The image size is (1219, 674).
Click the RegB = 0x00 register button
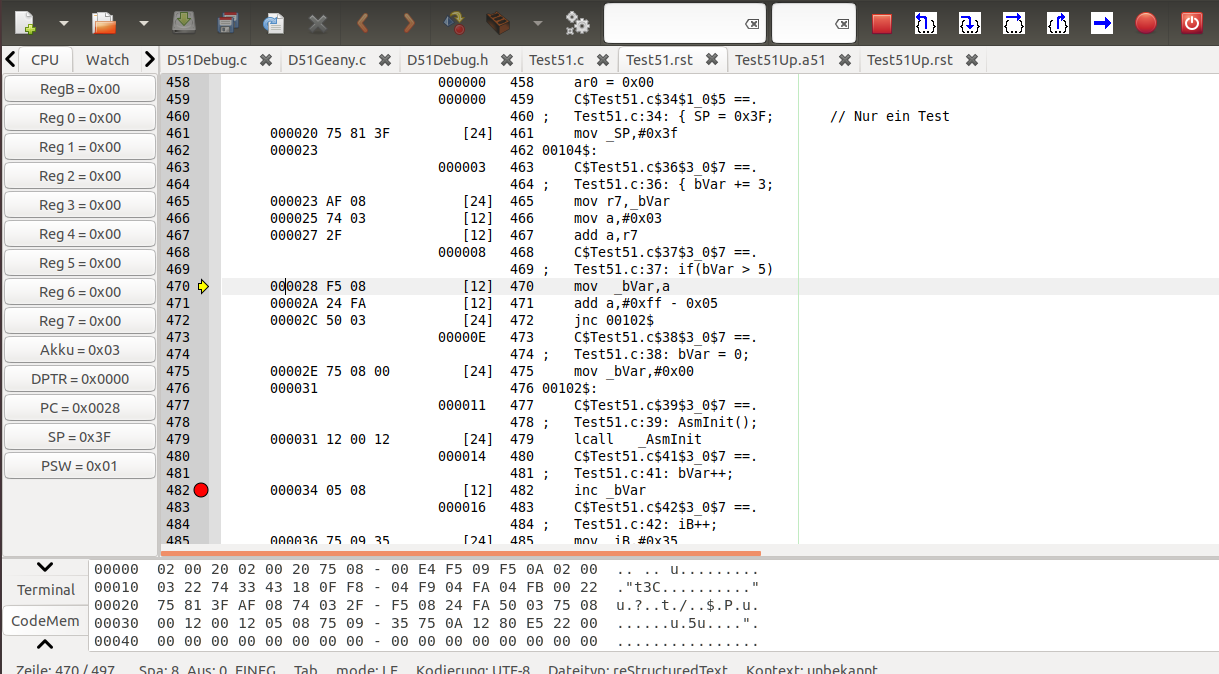tap(80, 89)
